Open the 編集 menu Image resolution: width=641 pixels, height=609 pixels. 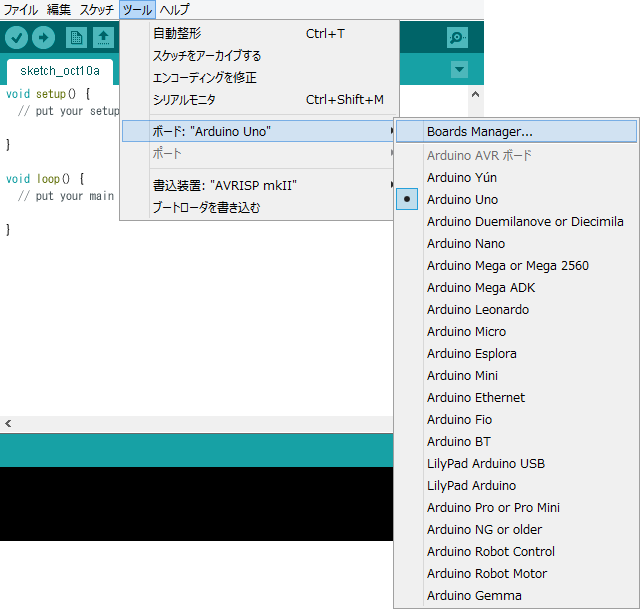(58, 9)
